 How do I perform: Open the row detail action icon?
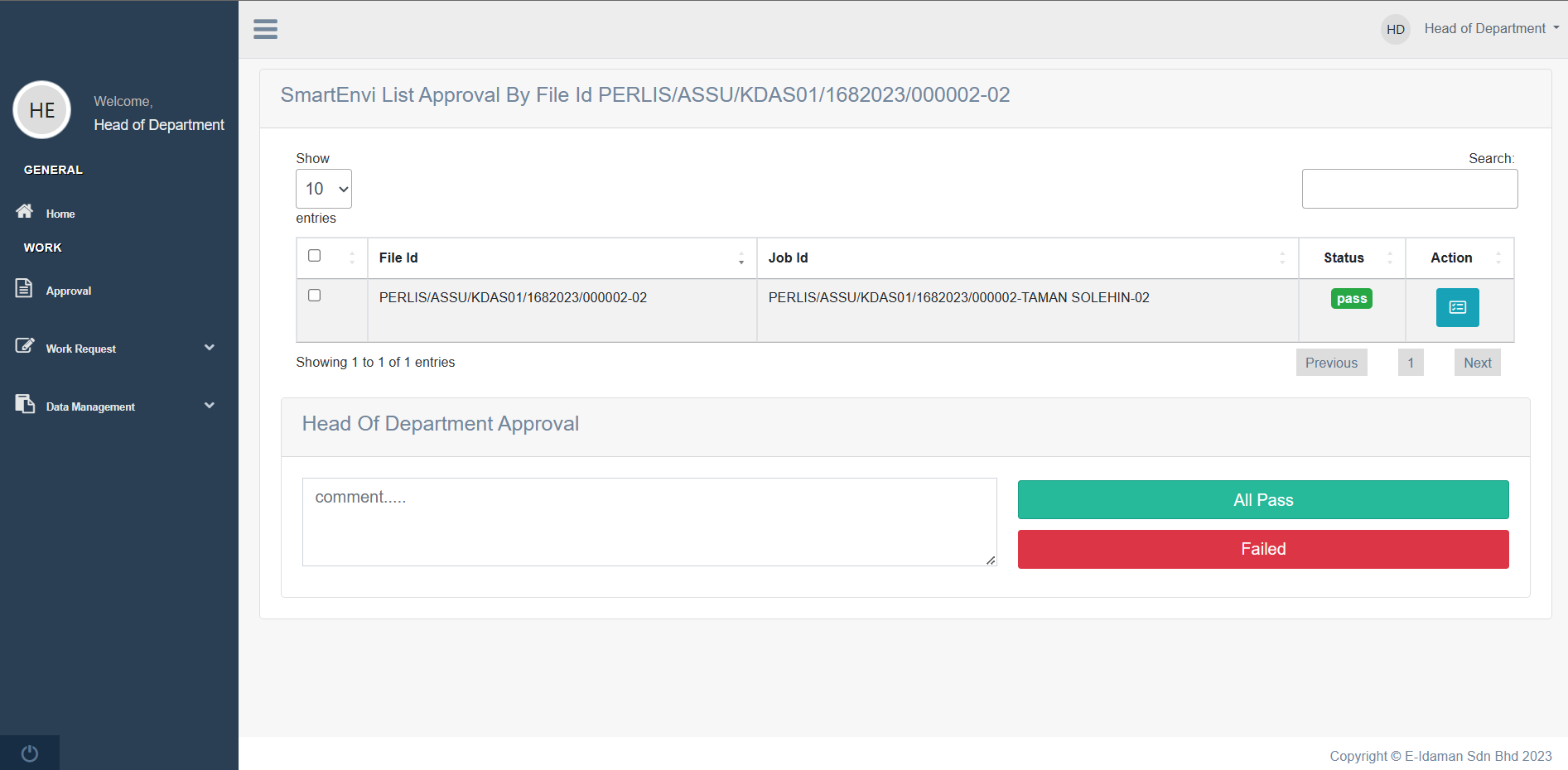[1457, 307]
